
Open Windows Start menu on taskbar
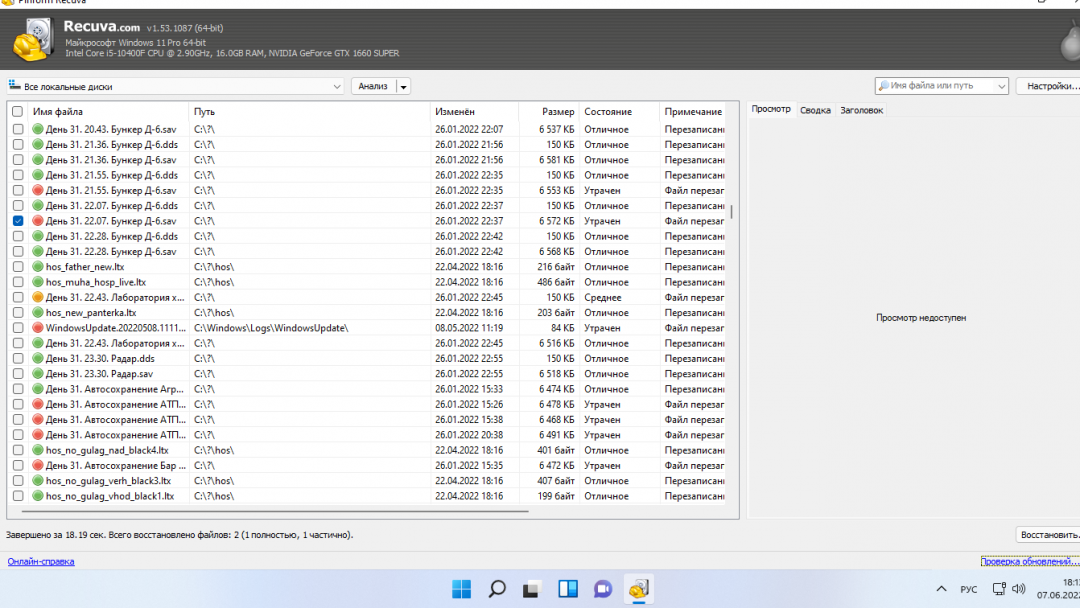point(461,589)
